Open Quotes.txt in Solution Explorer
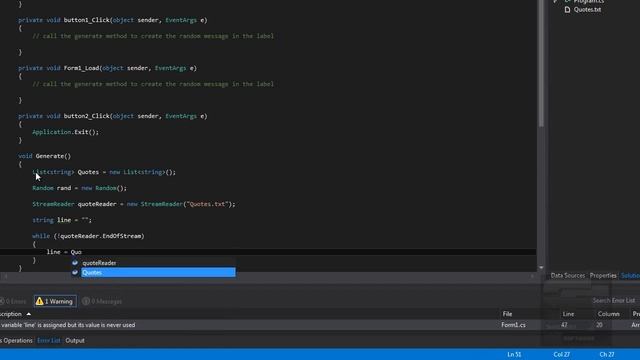The height and width of the screenshot is (360, 640). click(x=587, y=9)
